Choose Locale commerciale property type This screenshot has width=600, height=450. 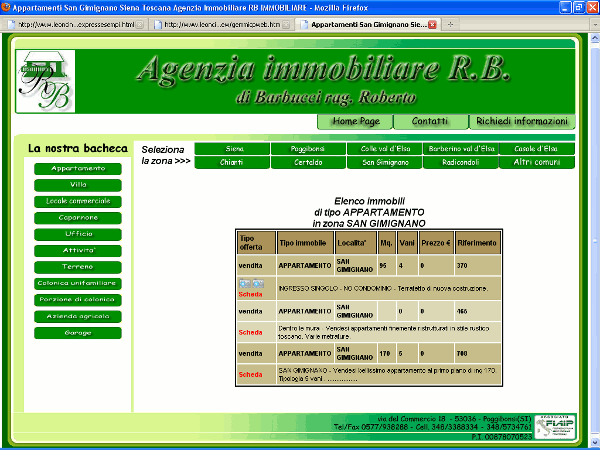[x=78, y=201]
